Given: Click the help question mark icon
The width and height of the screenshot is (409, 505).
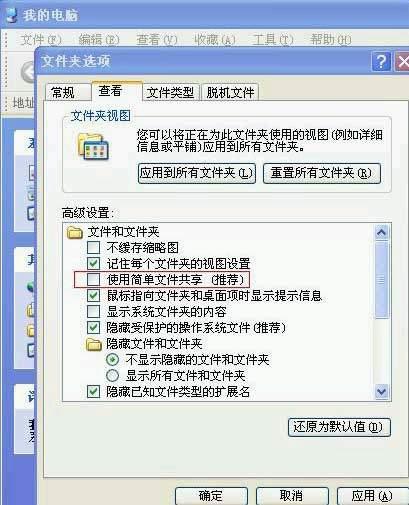Looking at the screenshot, I should pos(381,62).
